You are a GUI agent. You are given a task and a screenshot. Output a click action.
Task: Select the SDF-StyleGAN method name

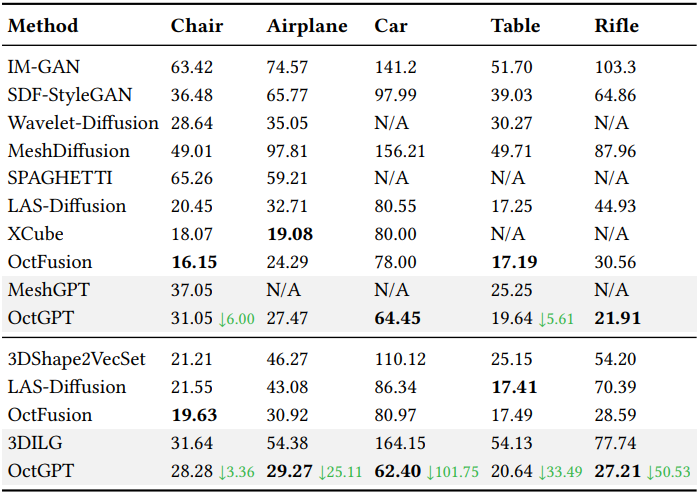point(70,96)
